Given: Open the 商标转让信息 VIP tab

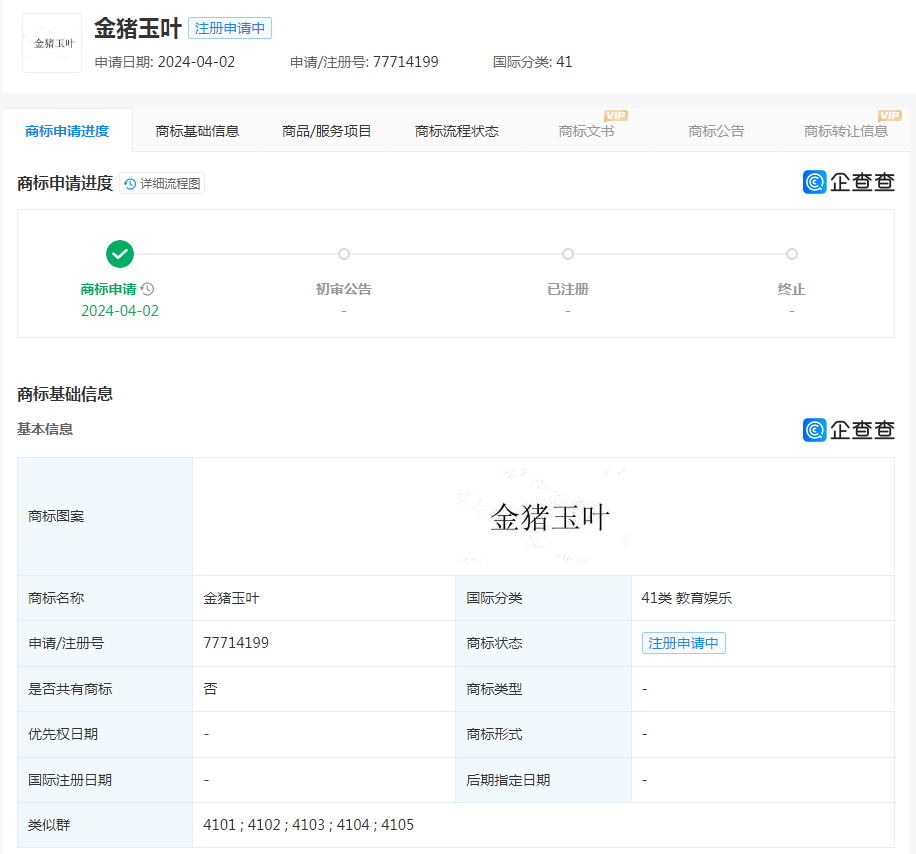Looking at the screenshot, I should [846, 131].
